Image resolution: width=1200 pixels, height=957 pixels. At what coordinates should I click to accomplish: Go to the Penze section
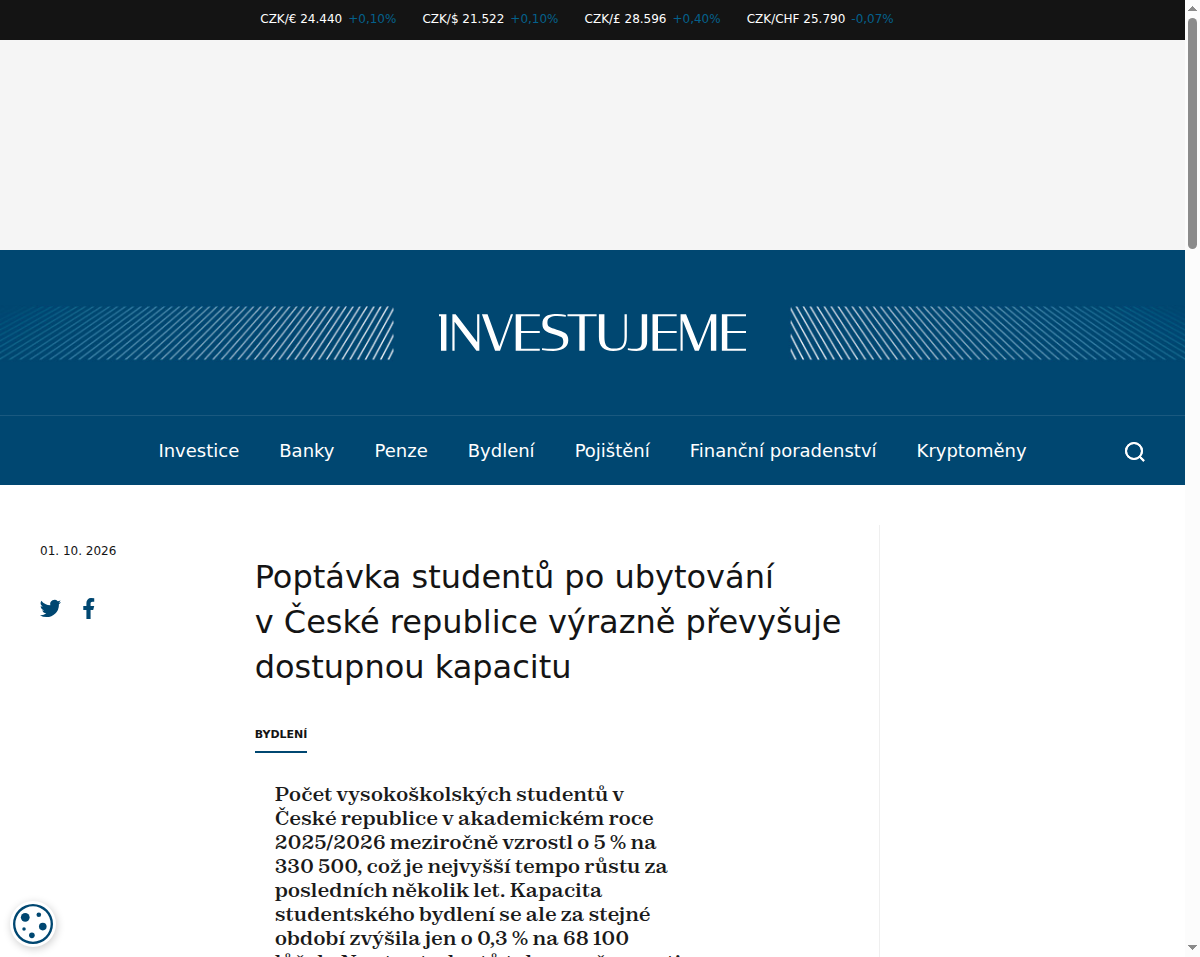(401, 451)
